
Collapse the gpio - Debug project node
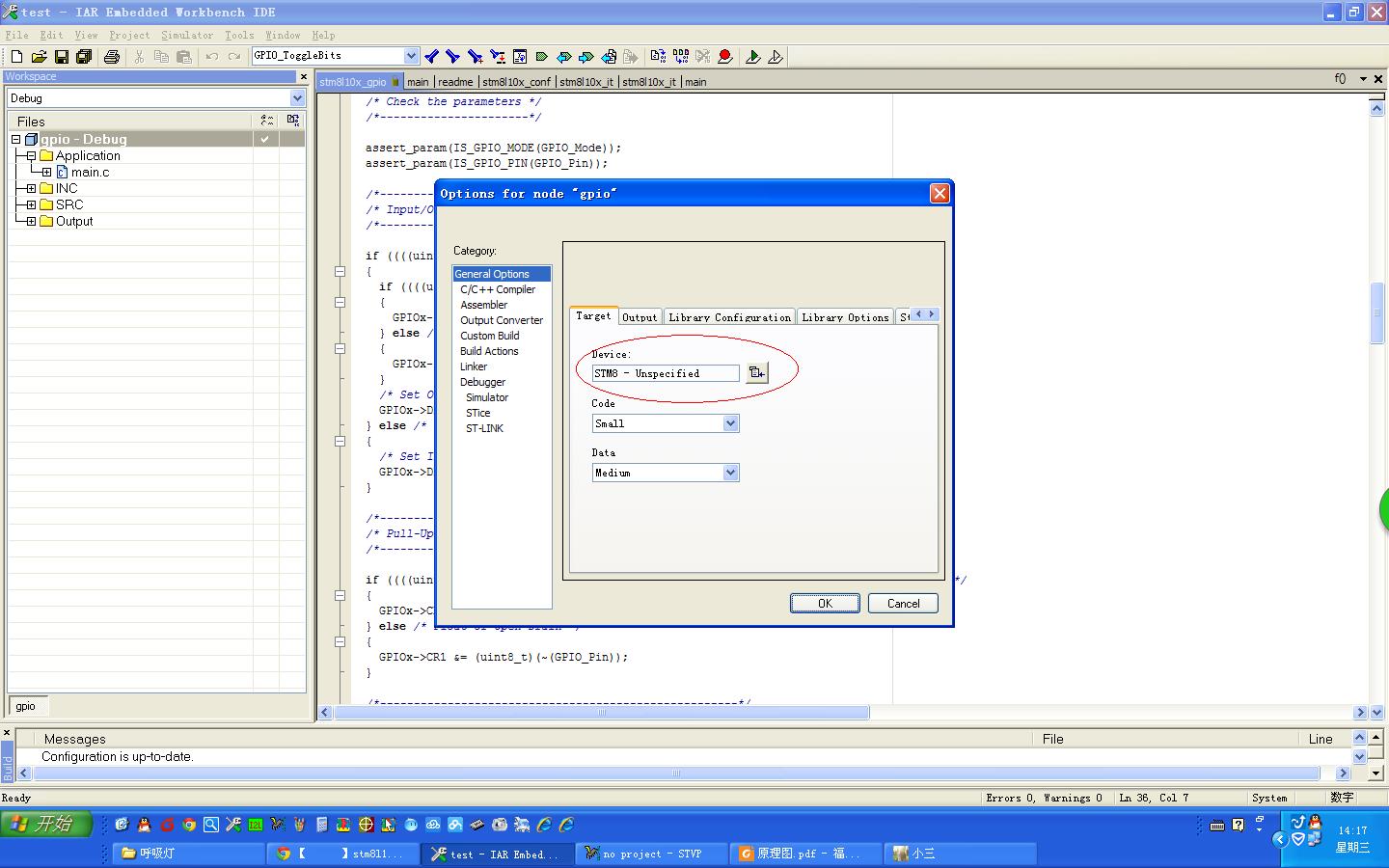(x=15, y=139)
